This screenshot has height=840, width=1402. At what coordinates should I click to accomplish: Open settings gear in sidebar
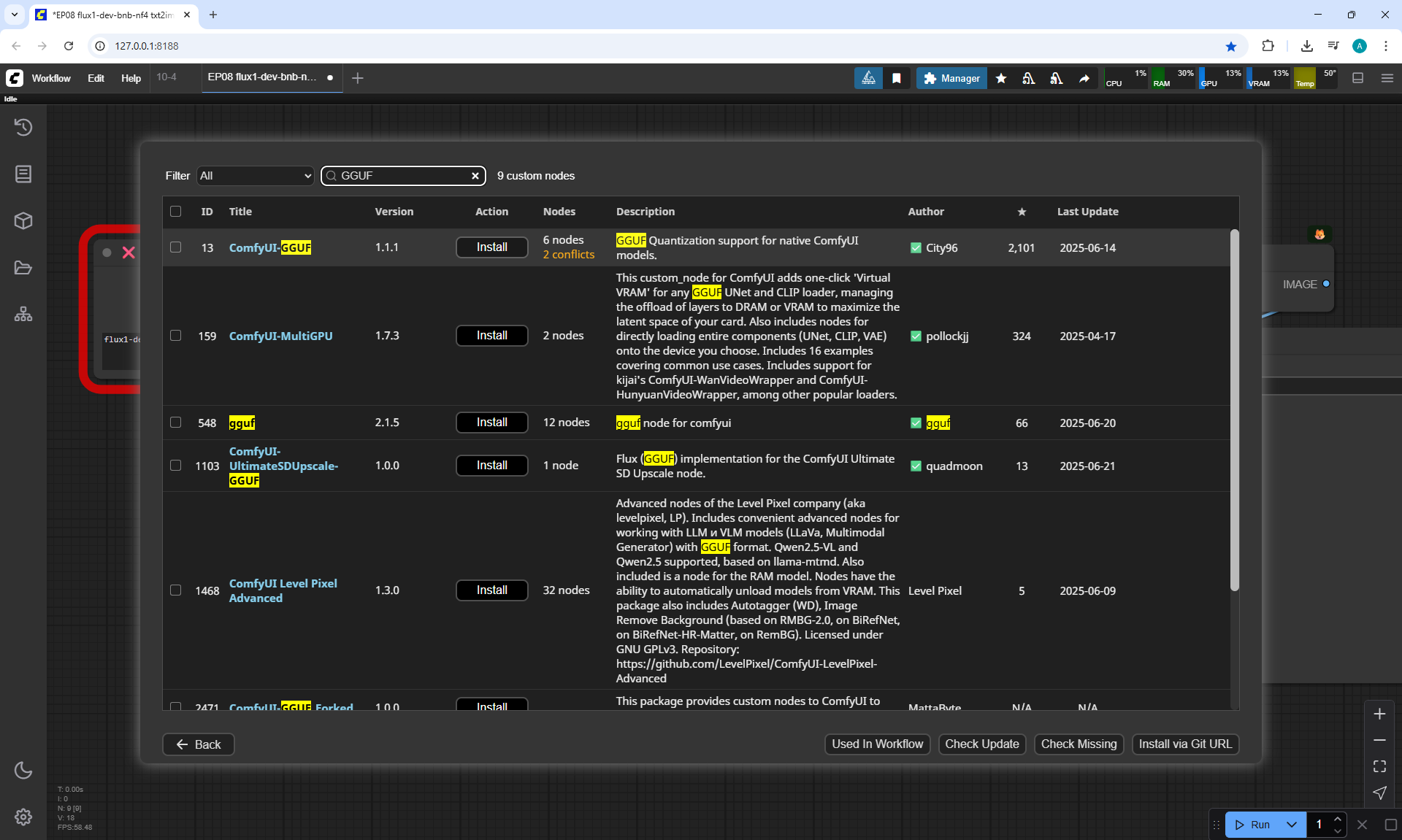pos(23,817)
